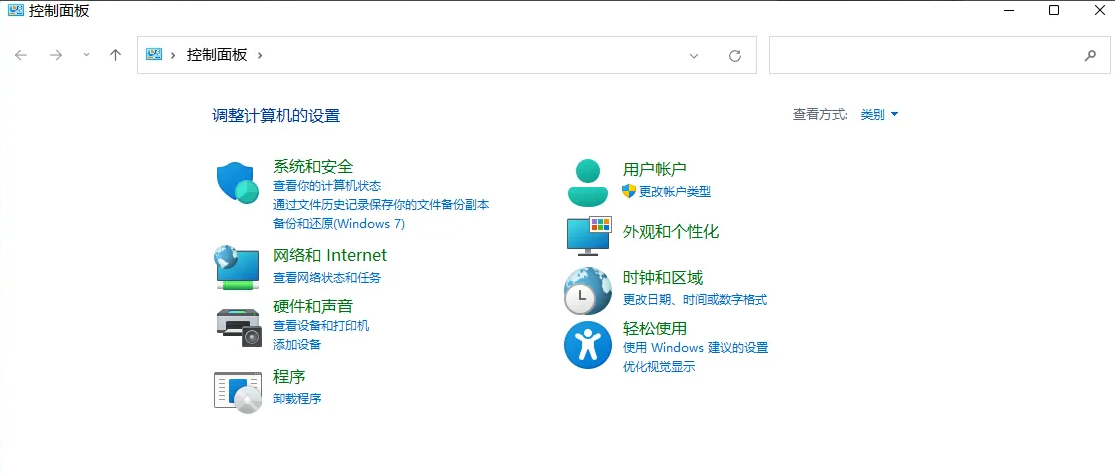Click the forward arrow navigation button
Viewport: 1115px width, 476px height.
pos(56,55)
